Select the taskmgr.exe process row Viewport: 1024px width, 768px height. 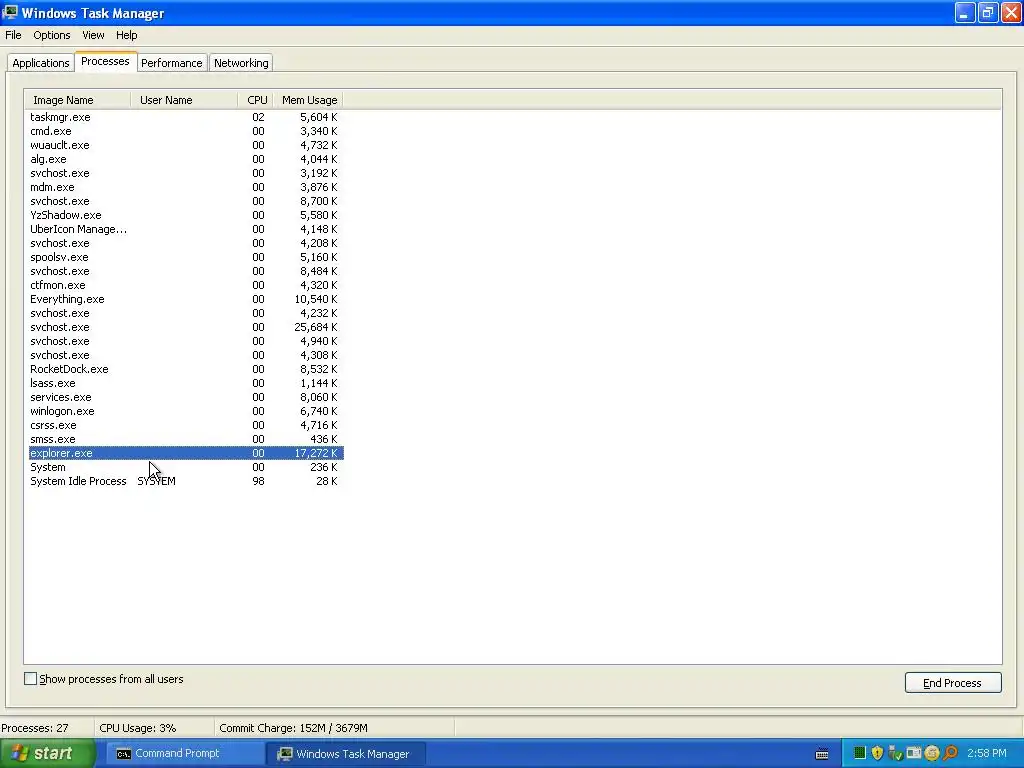pos(184,117)
